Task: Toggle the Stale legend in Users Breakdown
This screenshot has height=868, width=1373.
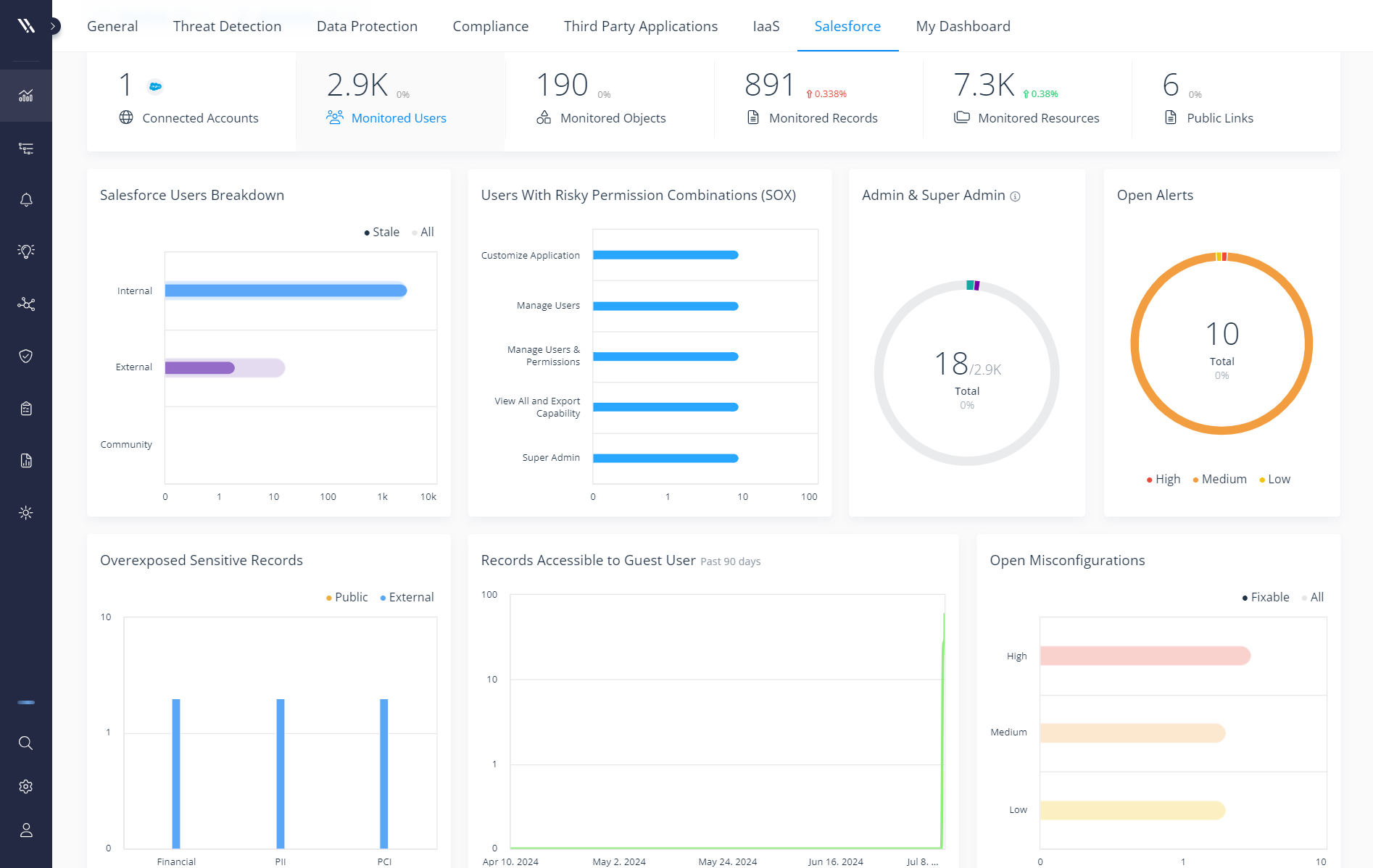Action: pos(382,232)
